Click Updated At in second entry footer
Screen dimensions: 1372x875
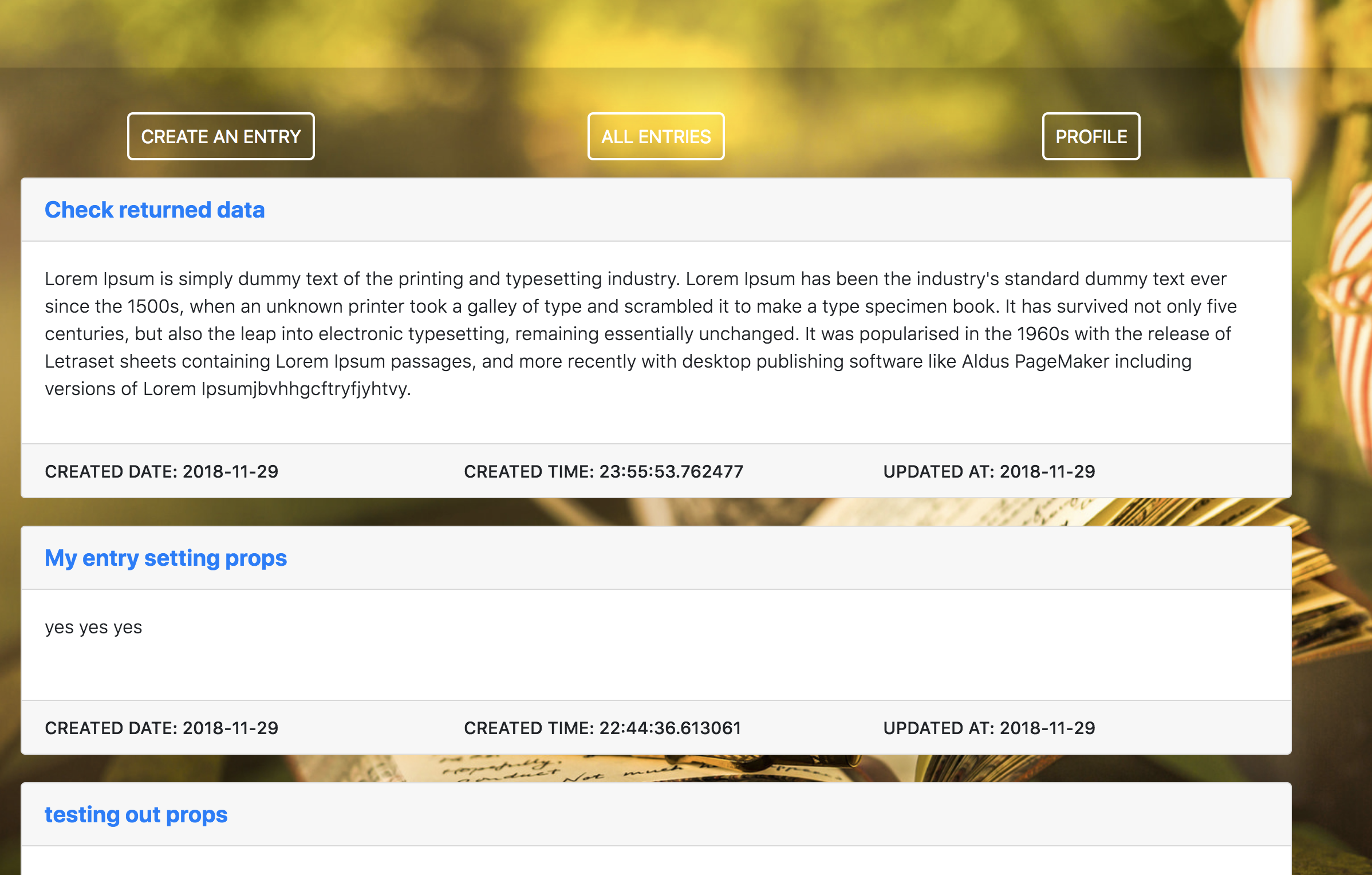point(989,728)
